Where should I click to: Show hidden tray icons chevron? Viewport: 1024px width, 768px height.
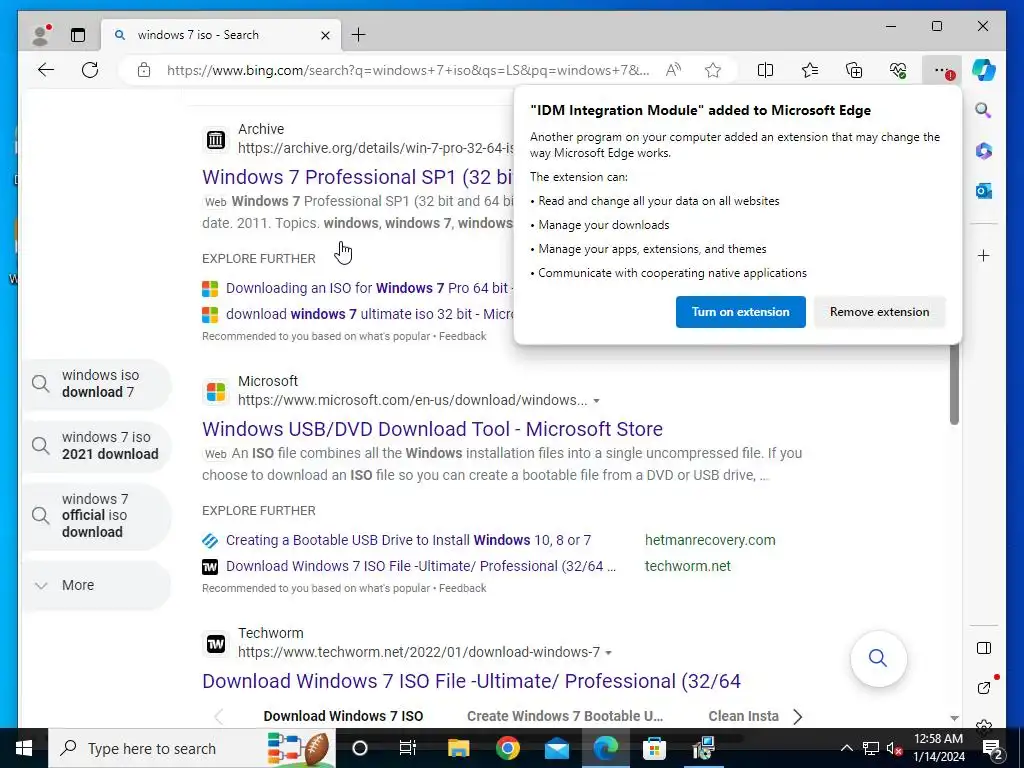click(x=846, y=748)
